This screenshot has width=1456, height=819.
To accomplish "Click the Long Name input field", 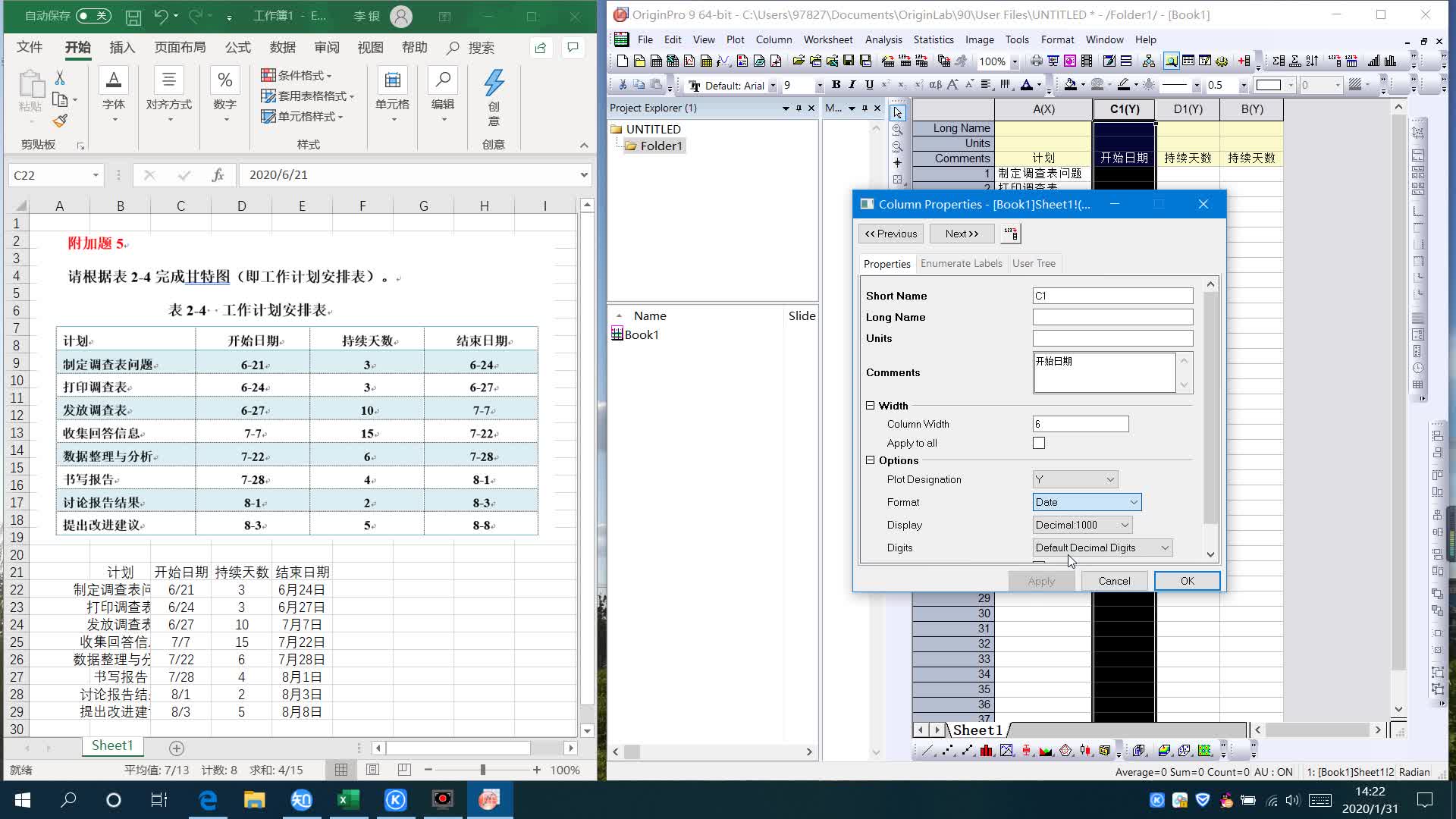I will (x=1112, y=317).
